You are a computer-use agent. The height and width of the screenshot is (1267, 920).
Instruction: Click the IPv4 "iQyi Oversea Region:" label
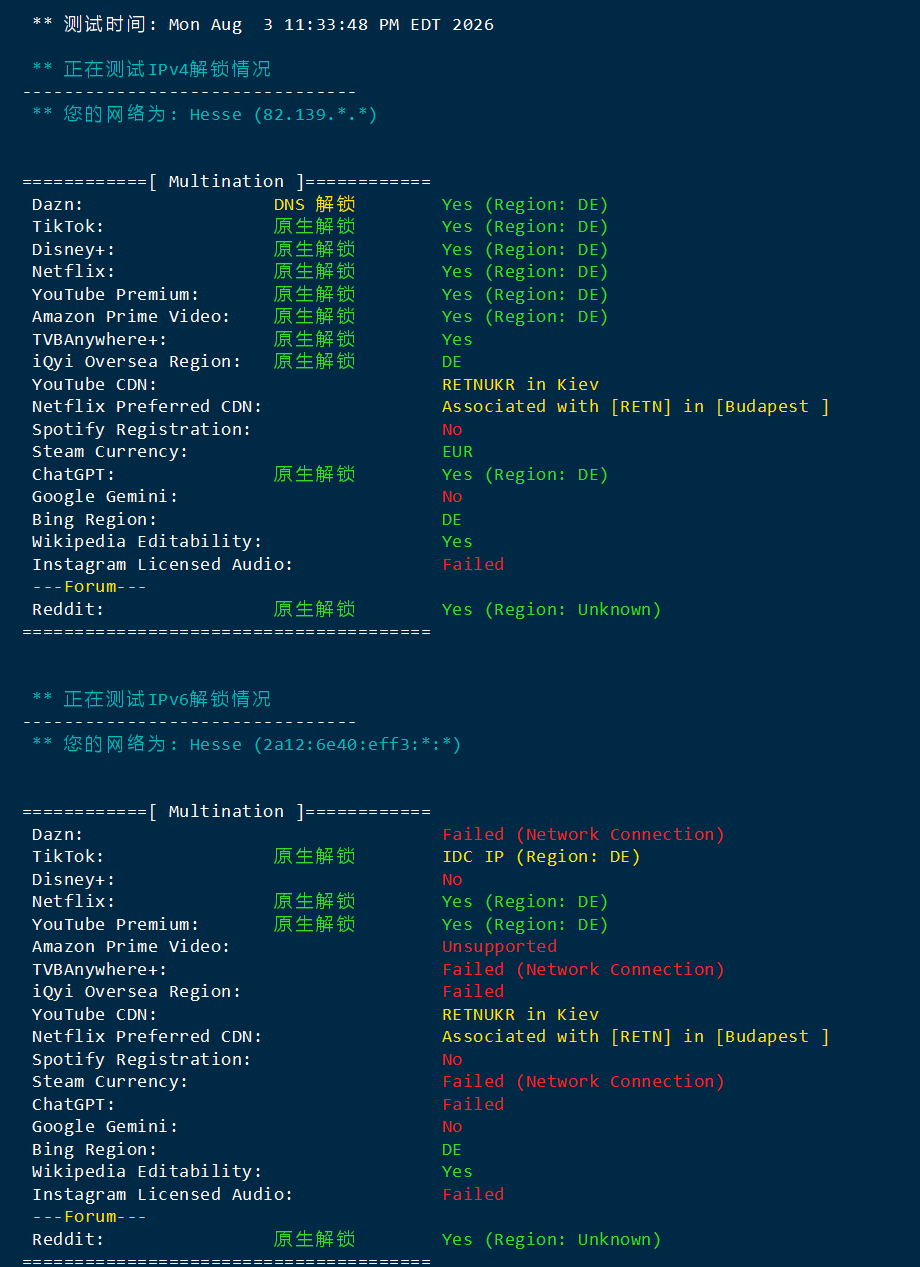pos(136,362)
